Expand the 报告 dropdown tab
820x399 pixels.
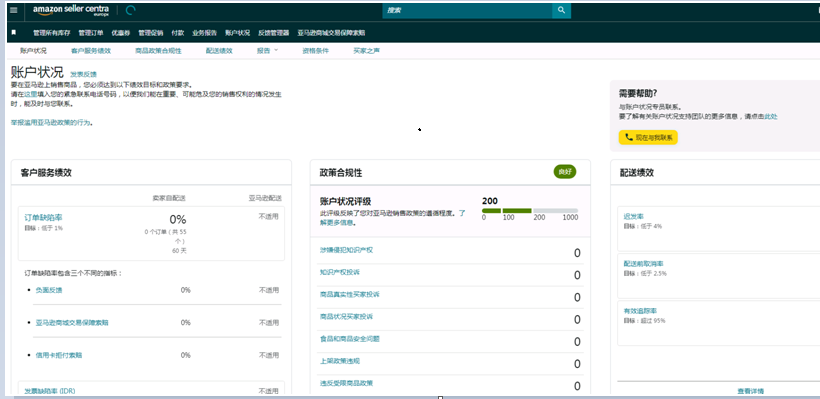(x=267, y=51)
